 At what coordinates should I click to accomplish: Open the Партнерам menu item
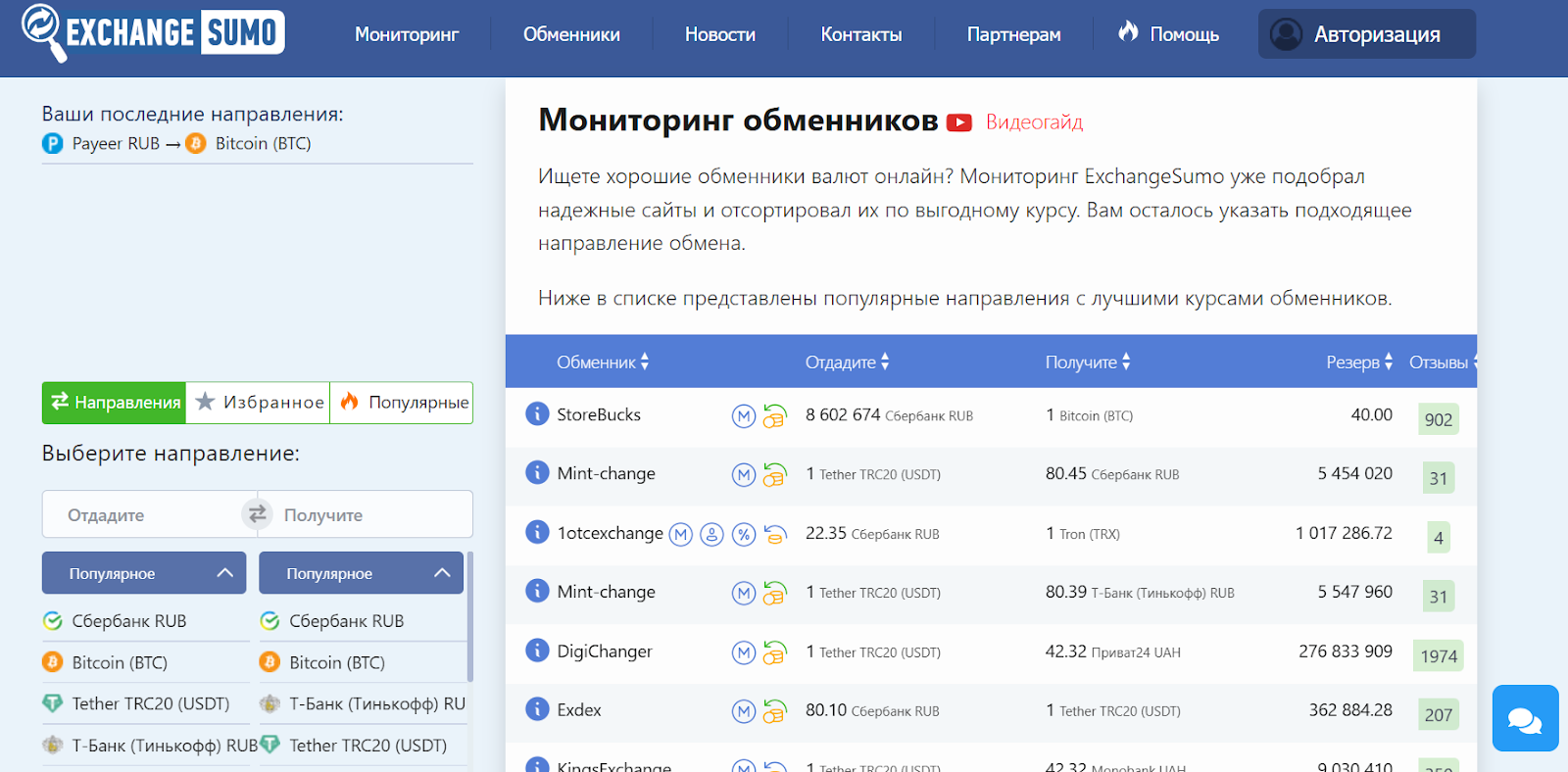[1014, 34]
